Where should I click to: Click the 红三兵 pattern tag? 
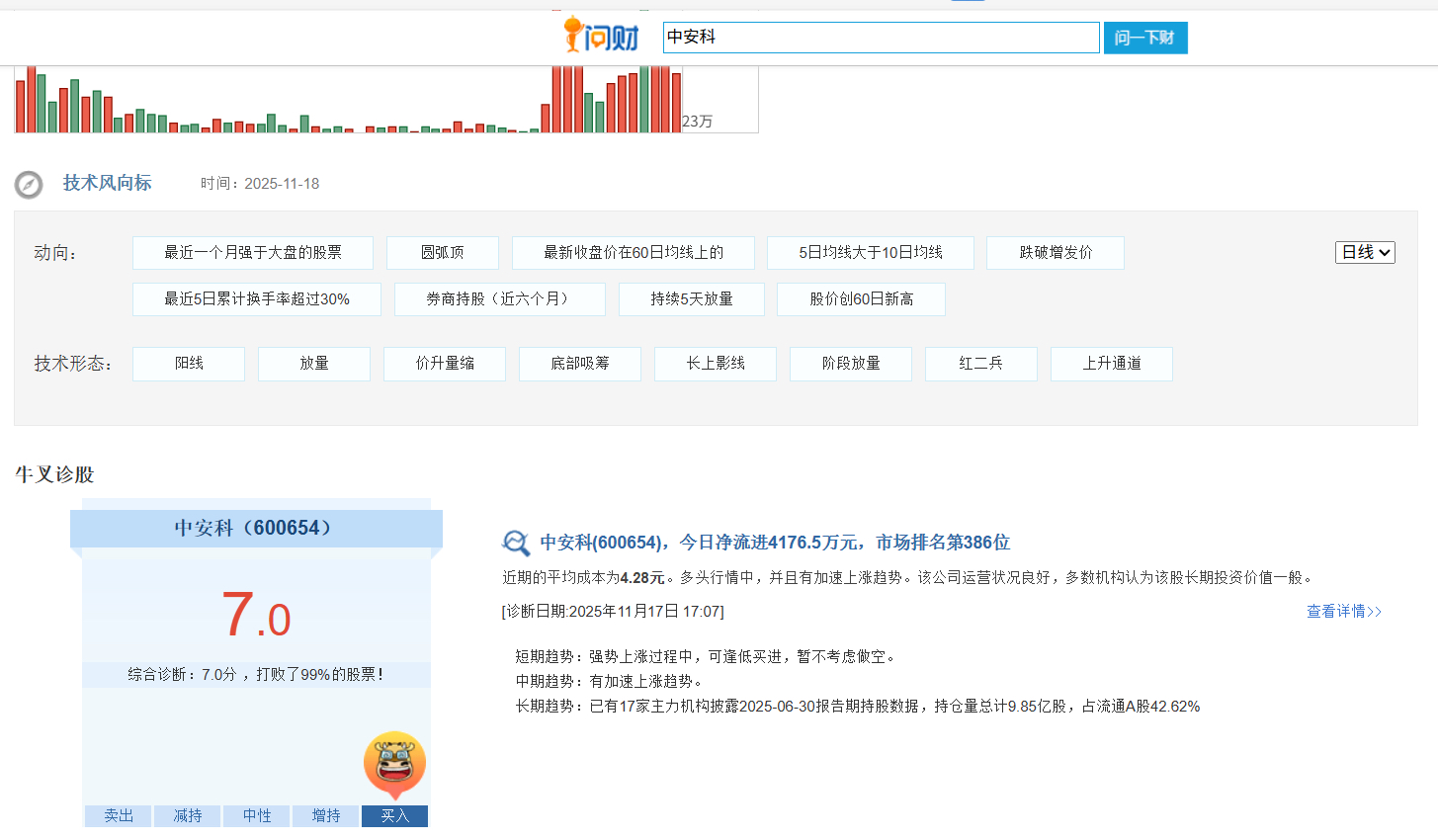tap(980, 364)
